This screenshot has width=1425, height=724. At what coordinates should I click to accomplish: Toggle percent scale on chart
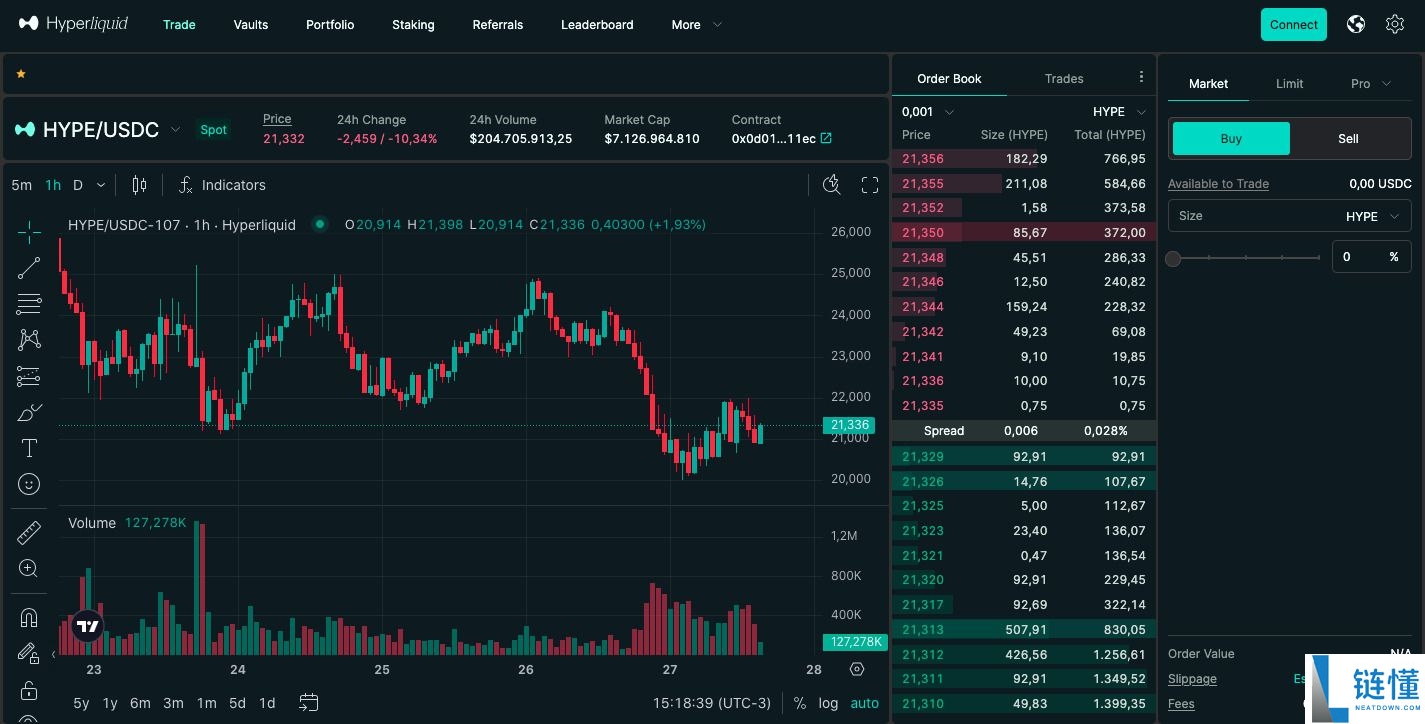(800, 703)
